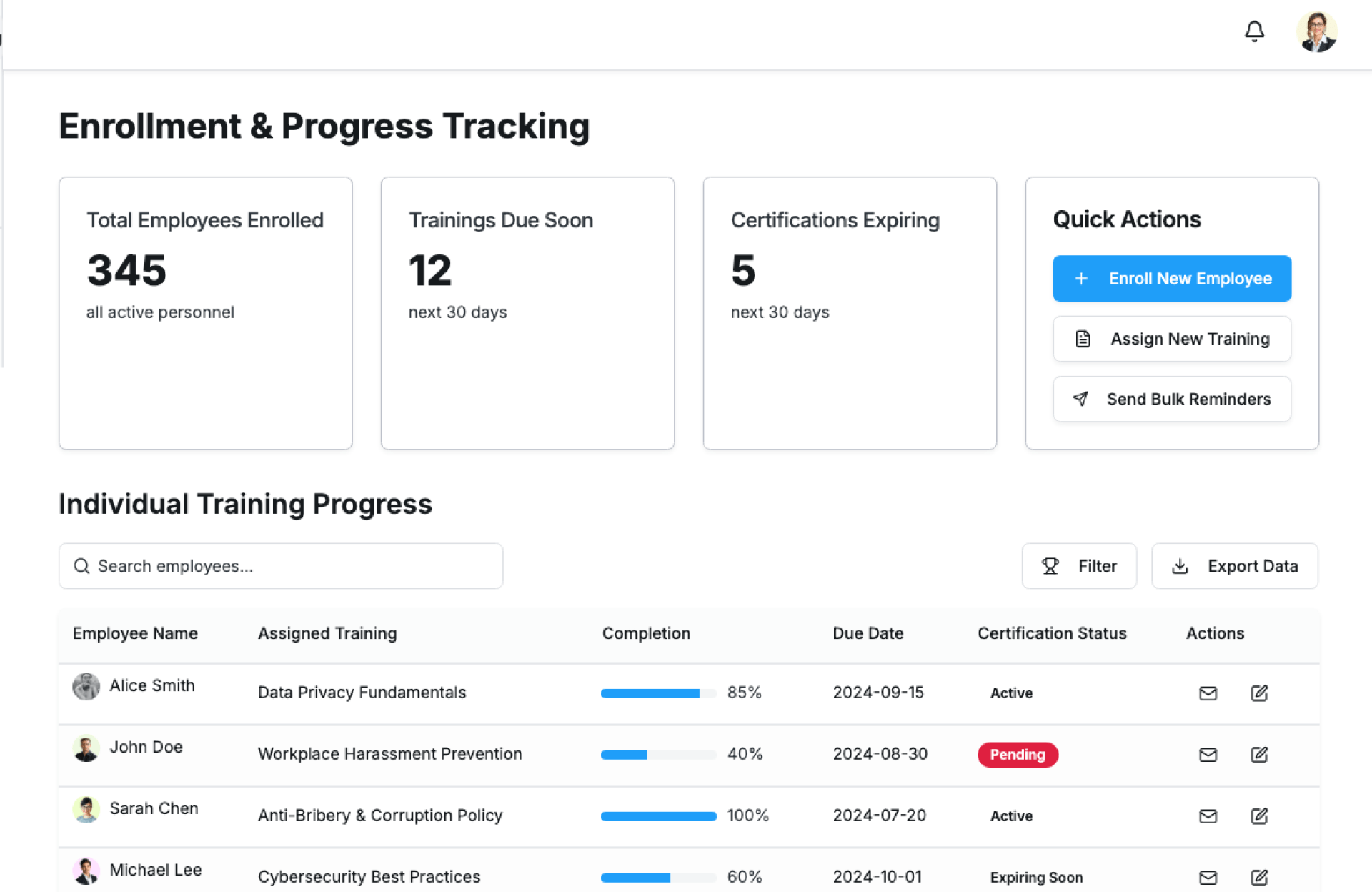Click the Pending status badge
1372x892 pixels.
point(1017,755)
